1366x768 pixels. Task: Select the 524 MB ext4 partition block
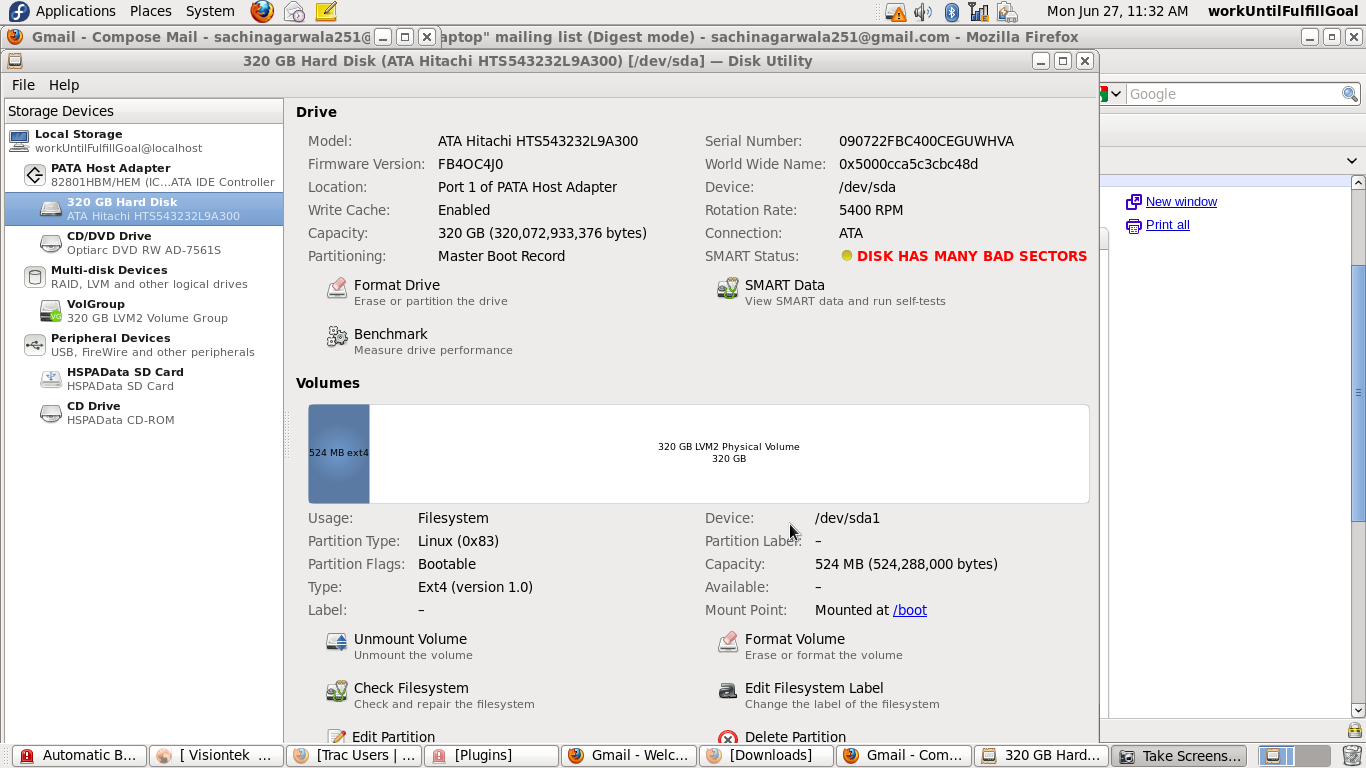coord(339,453)
